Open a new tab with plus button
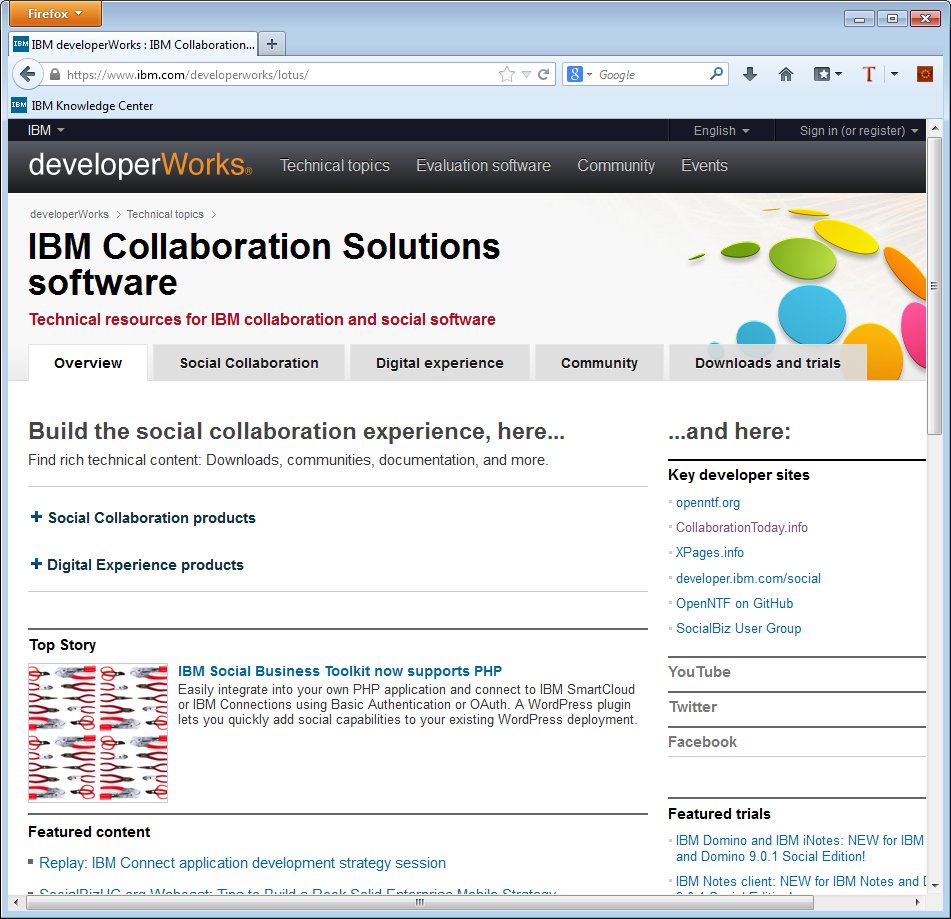The width and height of the screenshot is (951, 919). pos(273,44)
